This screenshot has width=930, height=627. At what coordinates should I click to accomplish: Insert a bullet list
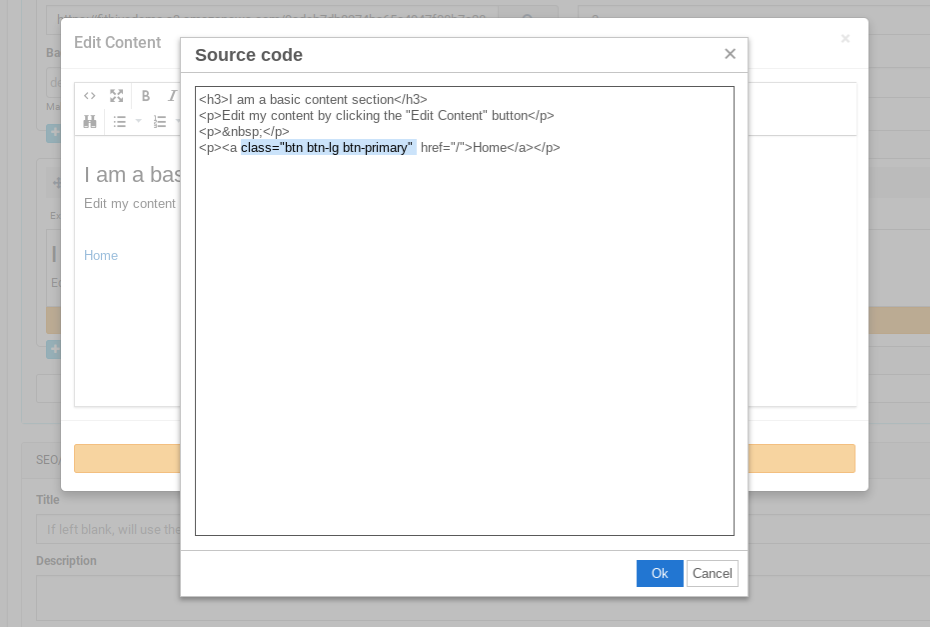119,121
